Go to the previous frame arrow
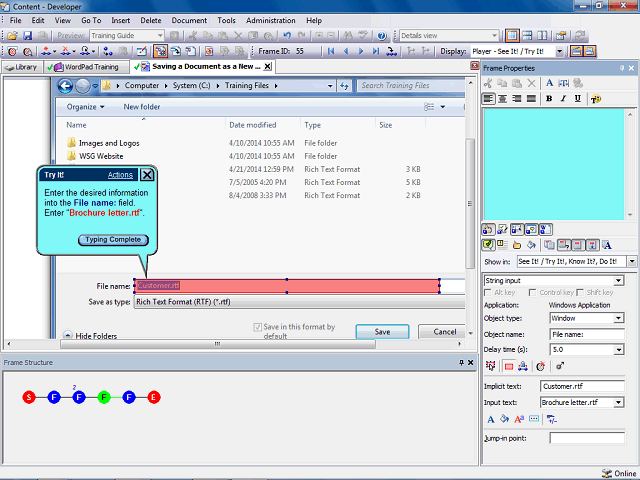The image size is (640, 480). tap(346, 51)
